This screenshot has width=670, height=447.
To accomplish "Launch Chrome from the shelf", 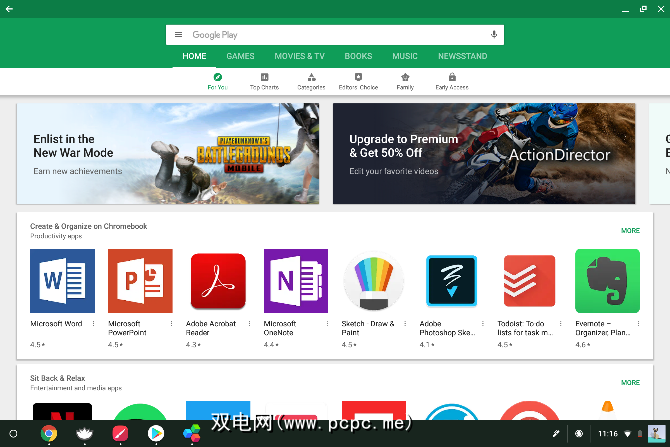I will (48, 433).
